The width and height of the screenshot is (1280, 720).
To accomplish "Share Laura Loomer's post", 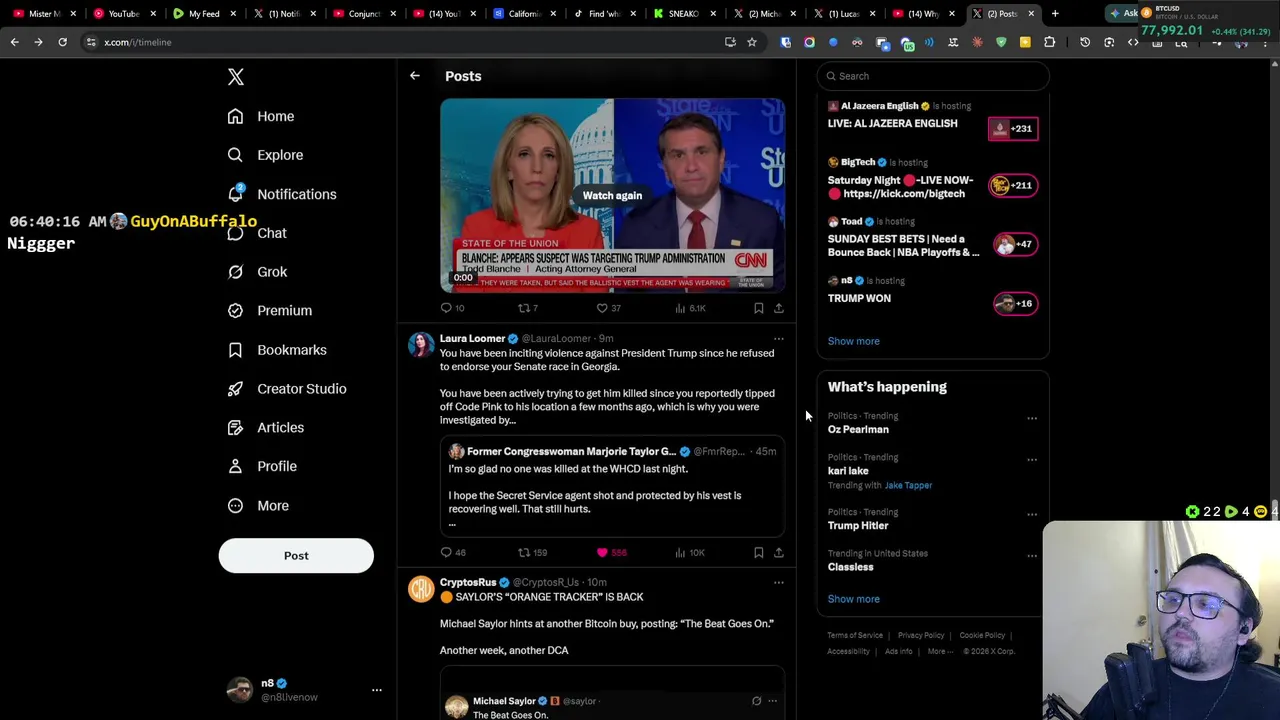I will tap(779, 552).
